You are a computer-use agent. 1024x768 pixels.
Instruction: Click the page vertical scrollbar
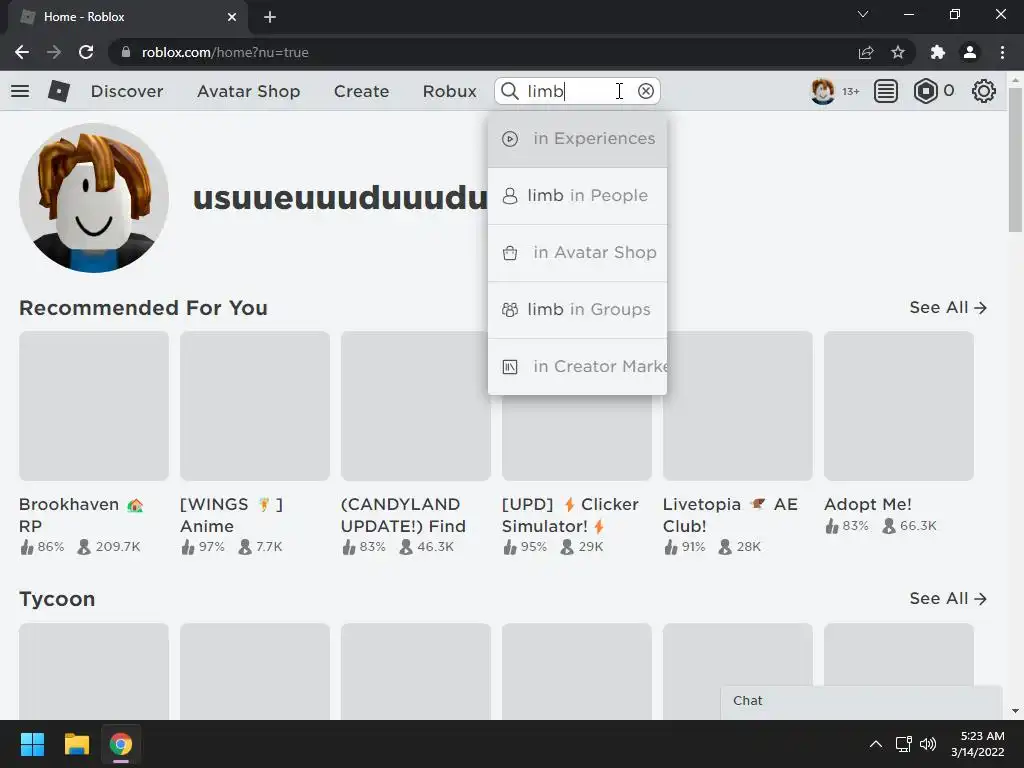(x=1015, y=160)
